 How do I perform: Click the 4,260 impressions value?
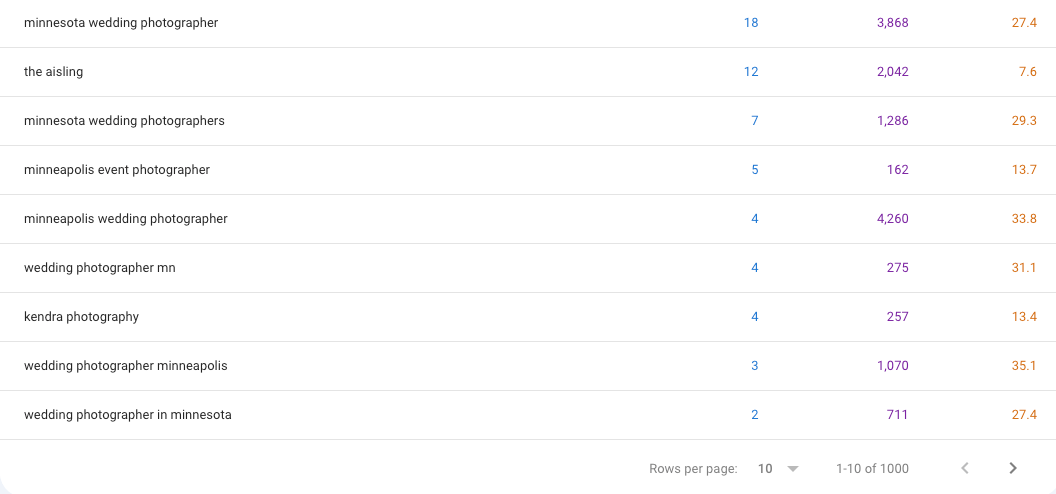(892, 218)
